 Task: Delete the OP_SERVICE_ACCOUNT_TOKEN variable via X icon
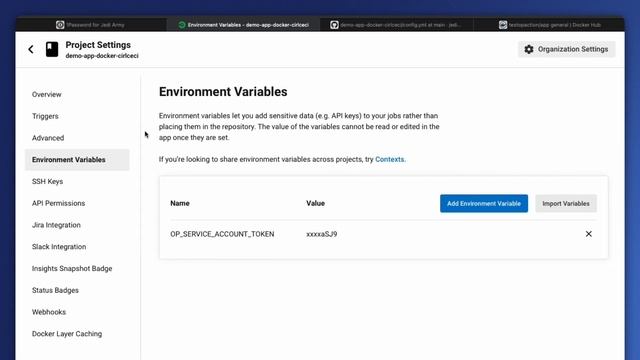click(x=589, y=234)
